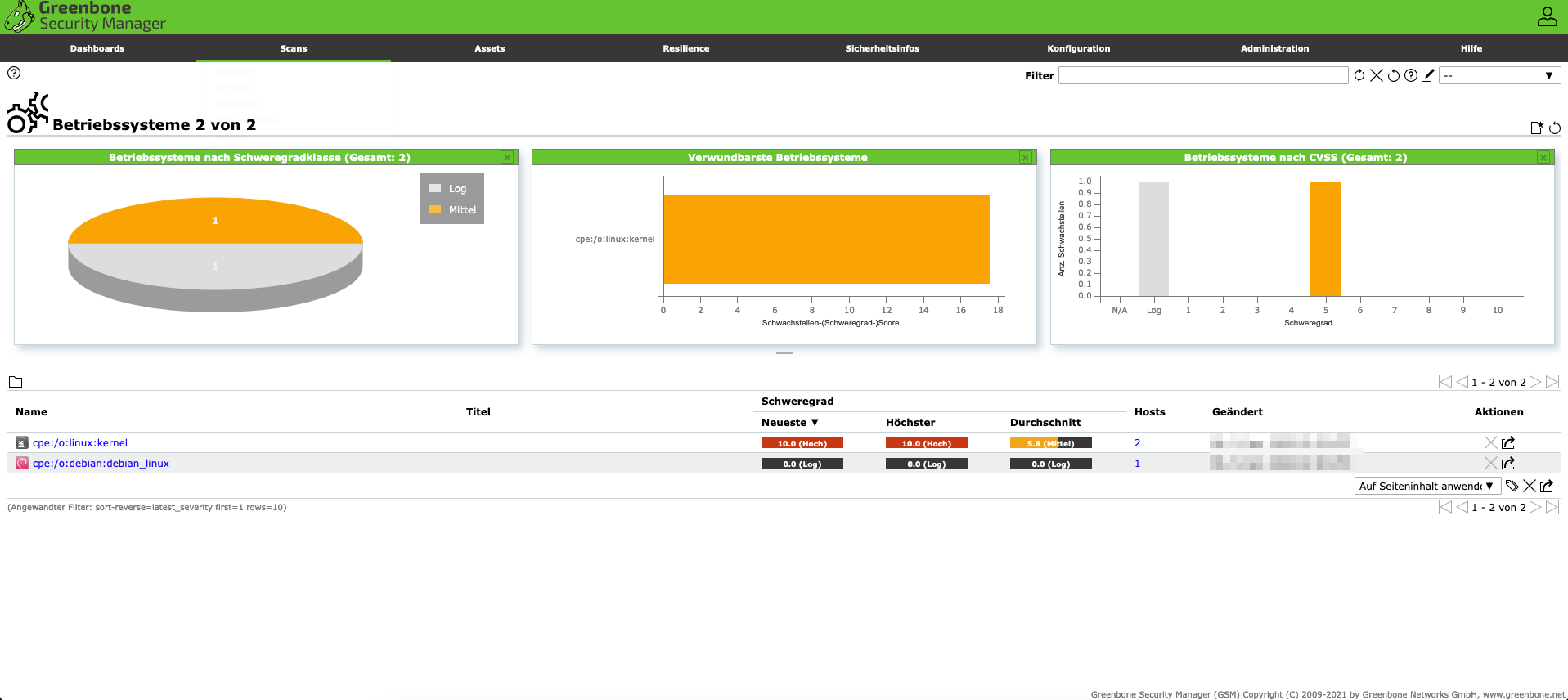The height and width of the screenshot is (700, 1568).
Task: Toggle the Mittel legend entry in the pie chart
Action: (452, 209)
